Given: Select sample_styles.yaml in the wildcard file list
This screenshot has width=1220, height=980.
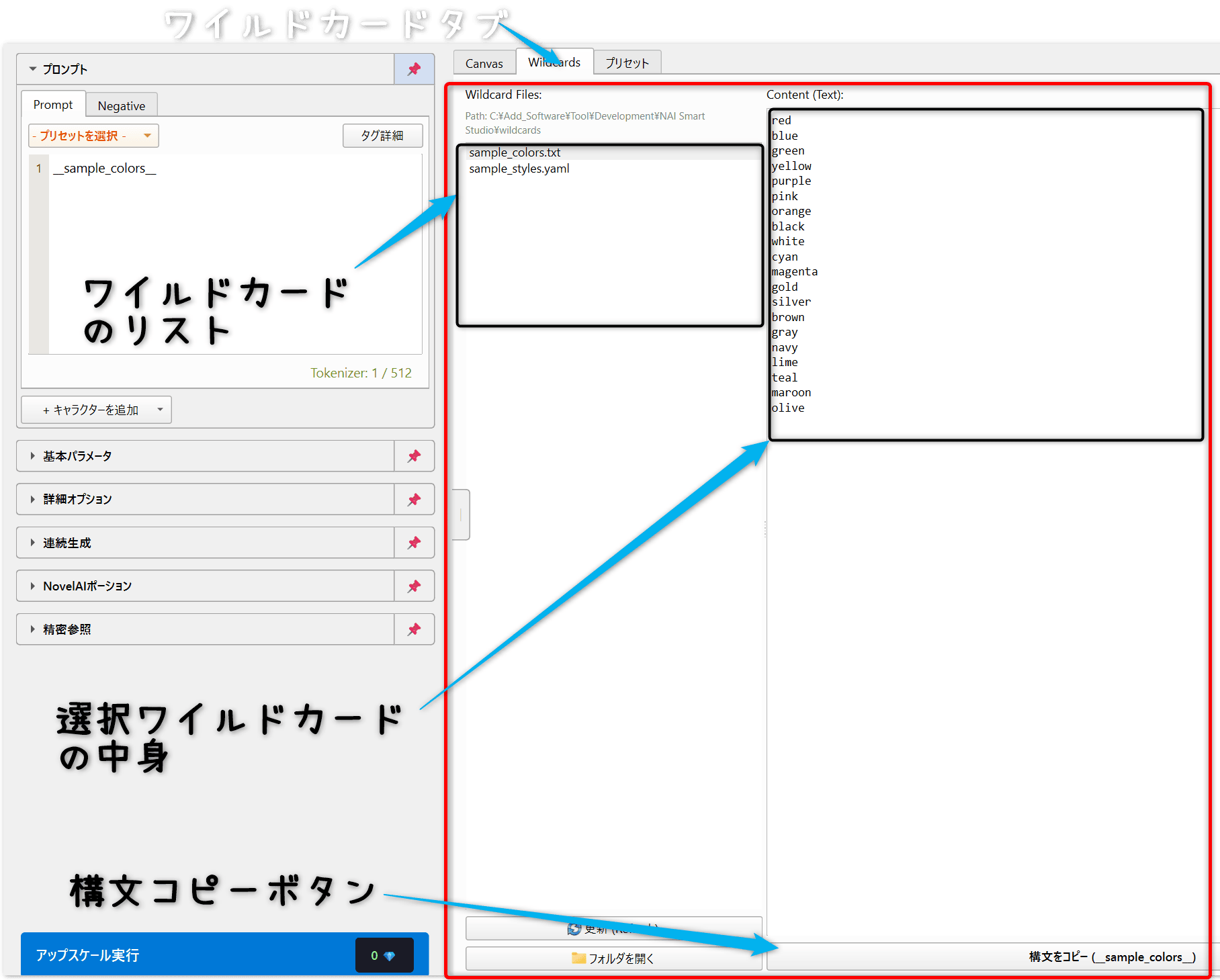Looking at the screenshot, I should coord(519,168).
